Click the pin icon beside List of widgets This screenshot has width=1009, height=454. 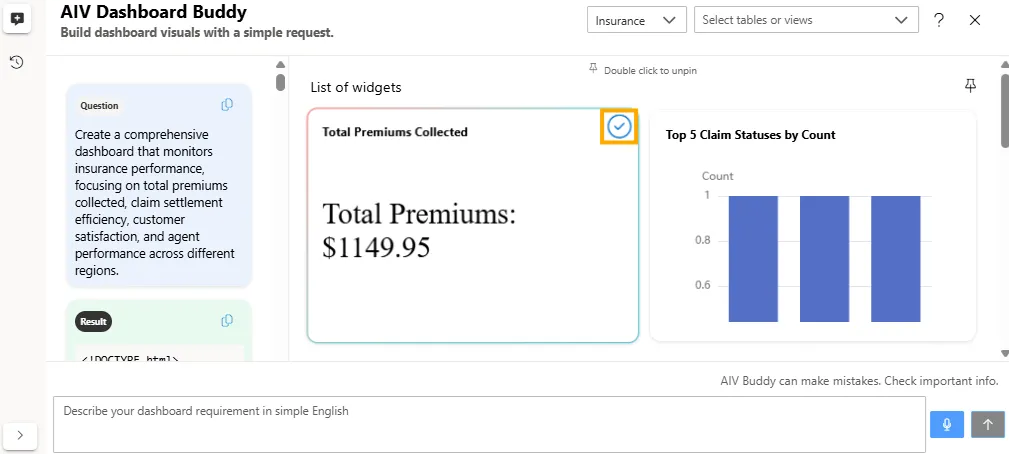click(970, 86)
